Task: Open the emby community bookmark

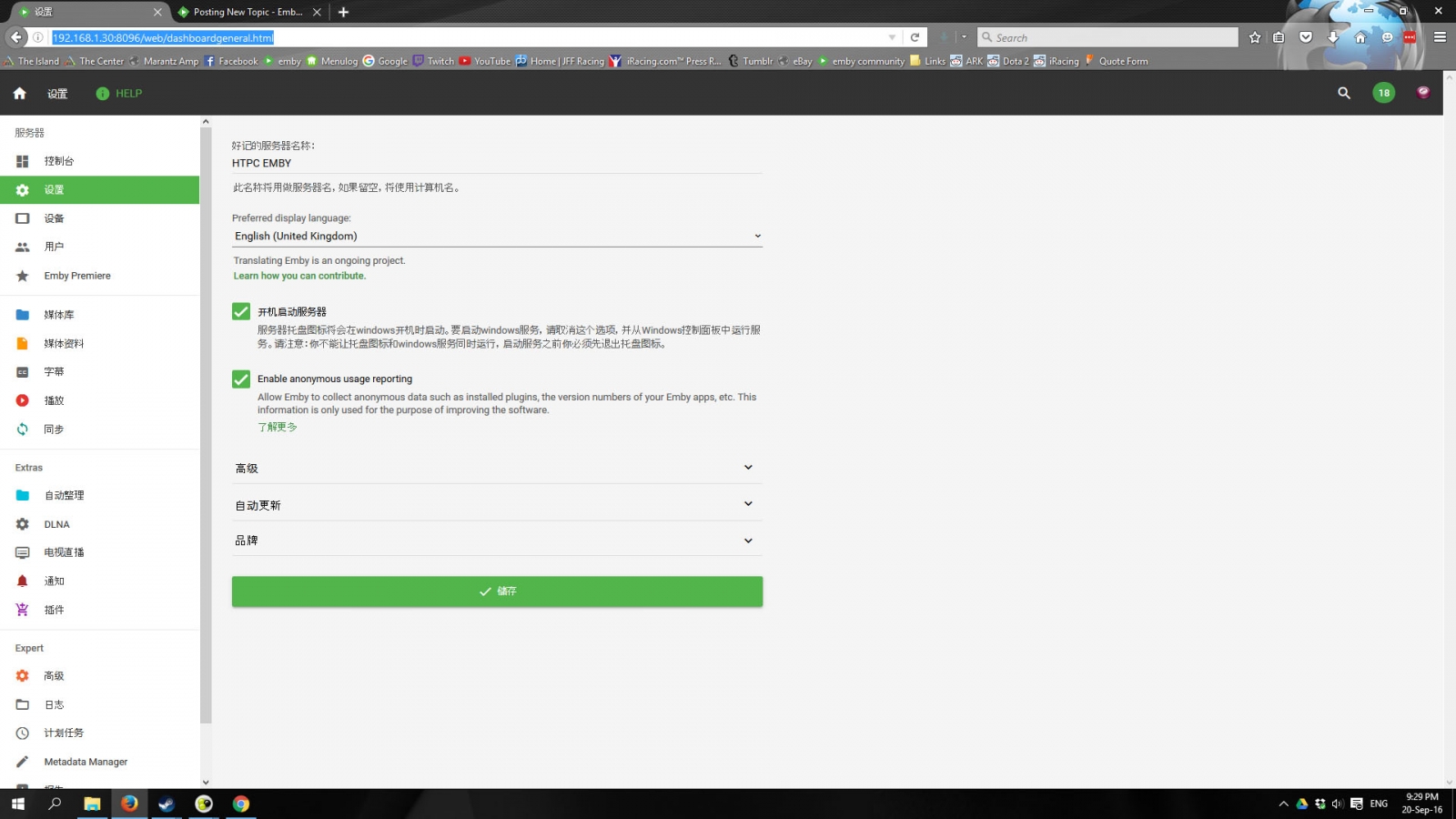Action: (x=861, y=61)
